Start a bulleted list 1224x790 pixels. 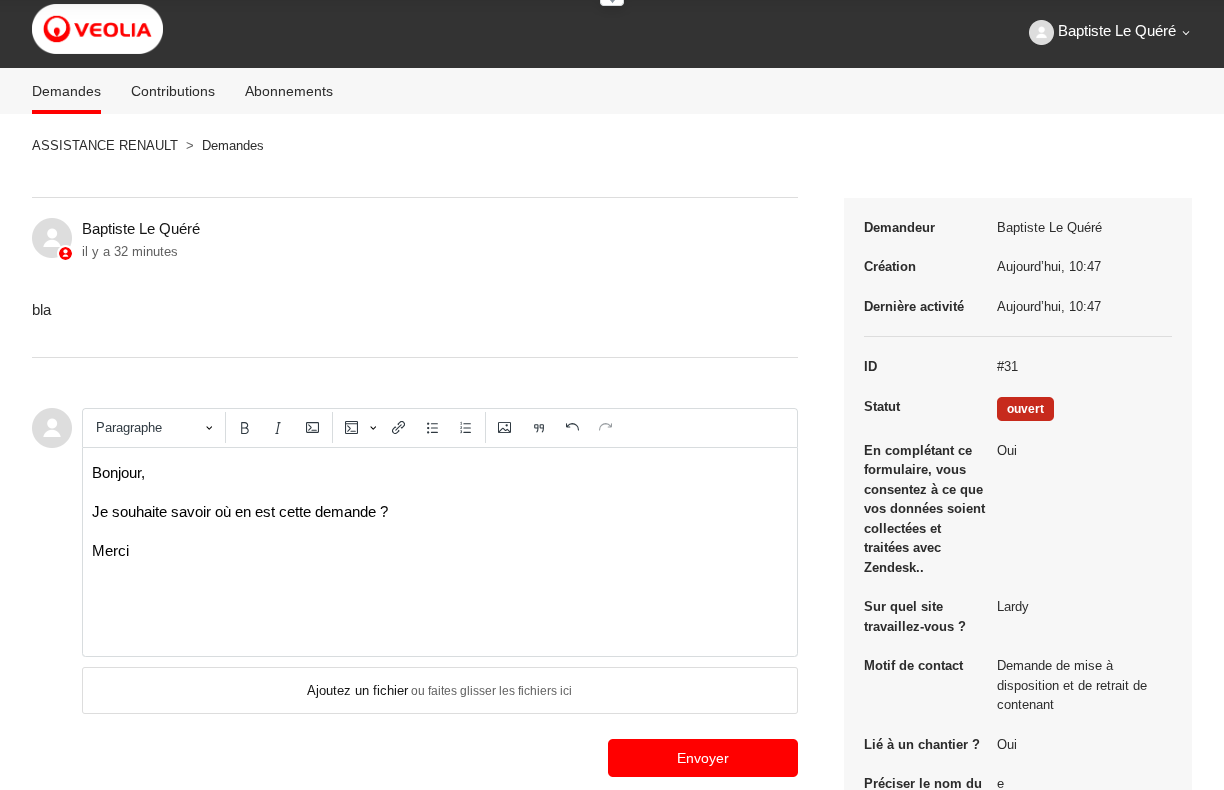click(432, 428)
